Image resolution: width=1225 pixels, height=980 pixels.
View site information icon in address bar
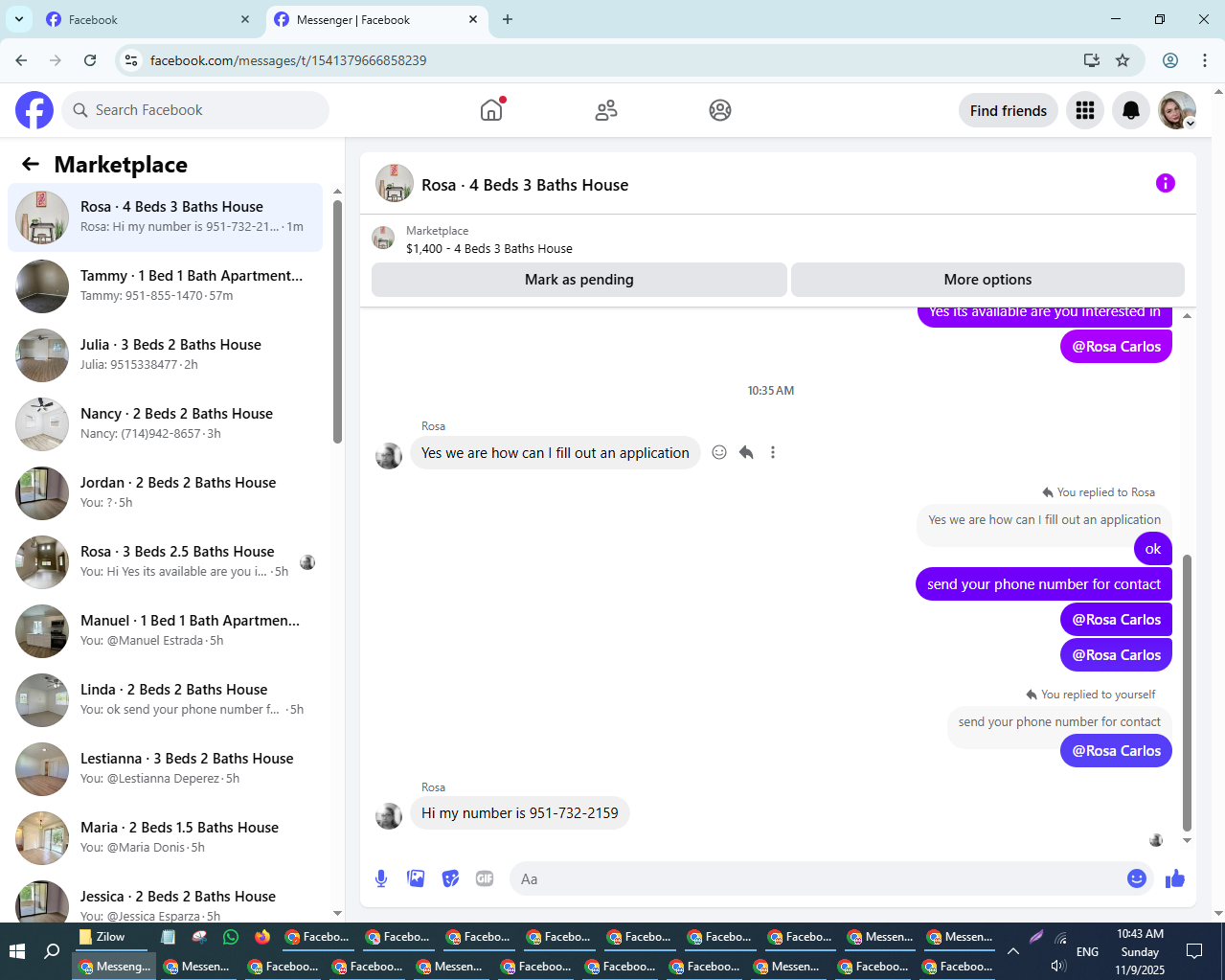pos(132,60)
